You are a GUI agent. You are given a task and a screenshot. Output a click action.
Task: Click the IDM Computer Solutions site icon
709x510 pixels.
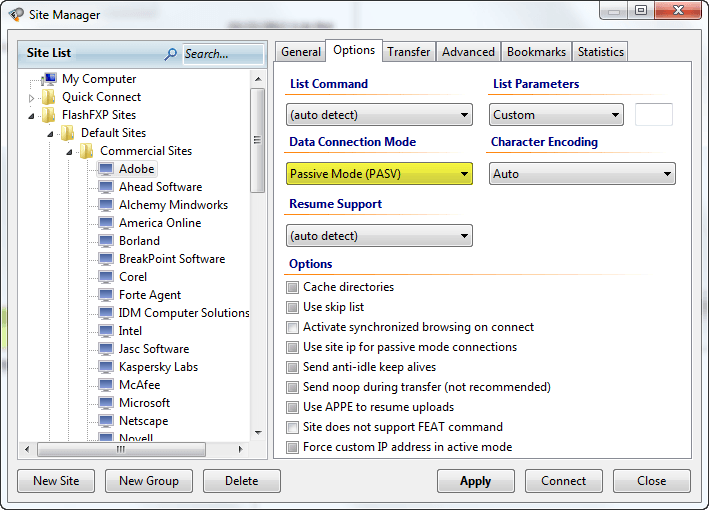pyautogui.click(x=106, y=313)
